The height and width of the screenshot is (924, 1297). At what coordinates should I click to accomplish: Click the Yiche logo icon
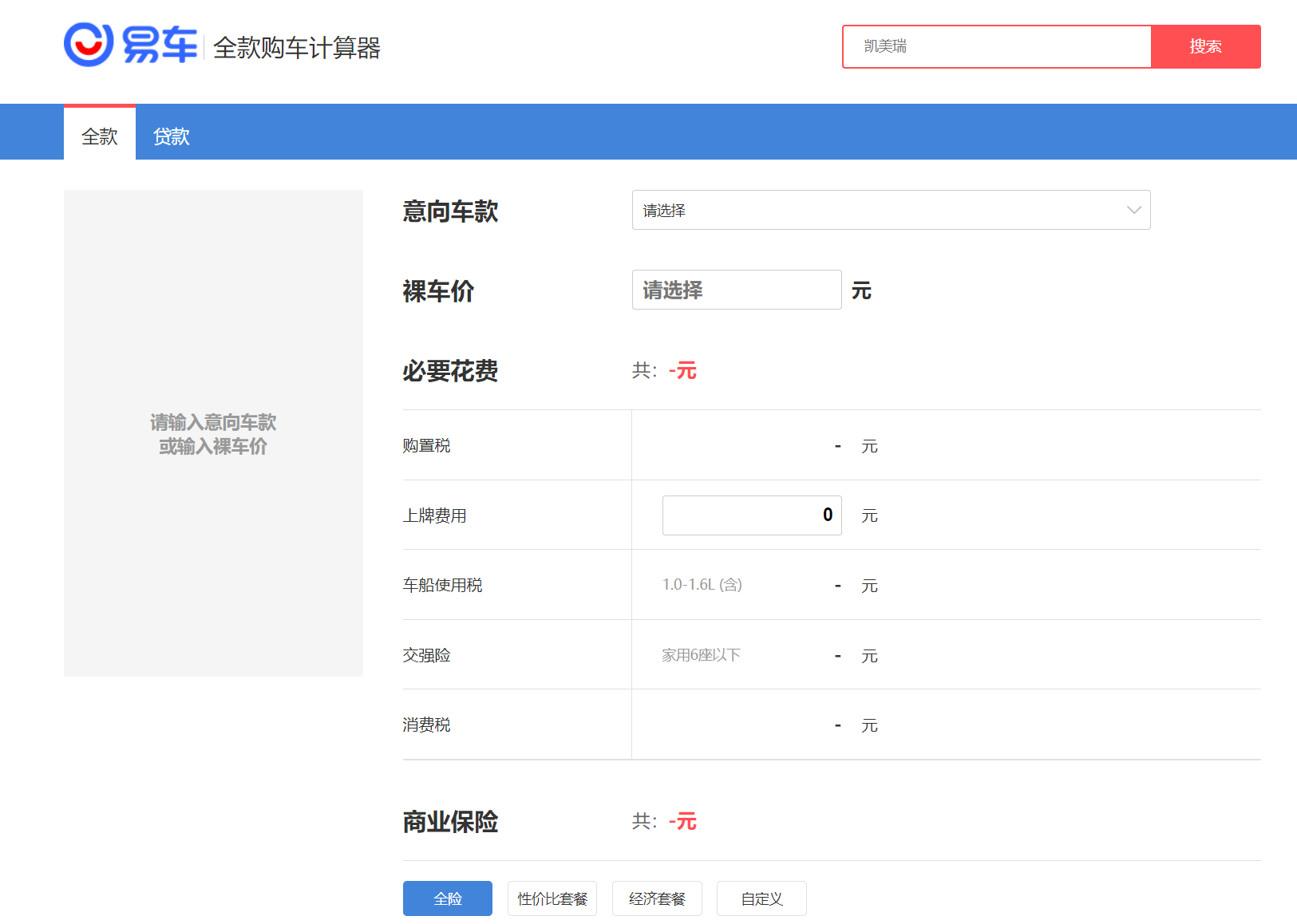pos(89,45)
